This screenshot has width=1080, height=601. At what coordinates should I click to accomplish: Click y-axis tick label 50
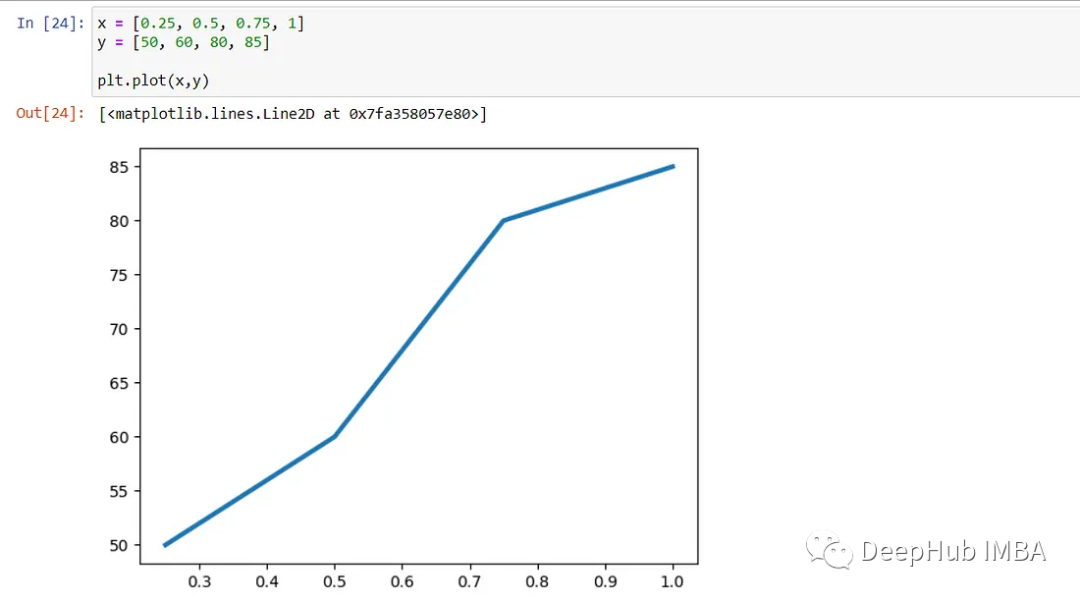(118, 545)
